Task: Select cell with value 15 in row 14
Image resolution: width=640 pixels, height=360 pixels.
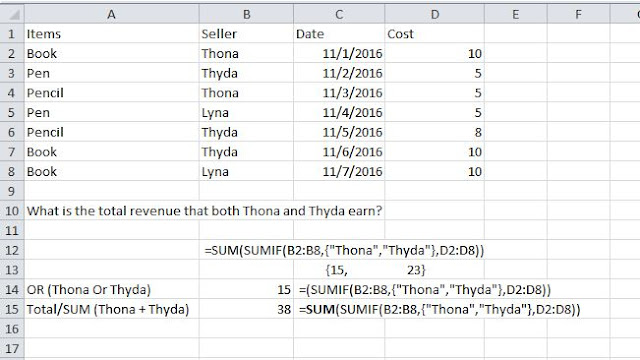Action: [x=246, y=289]
